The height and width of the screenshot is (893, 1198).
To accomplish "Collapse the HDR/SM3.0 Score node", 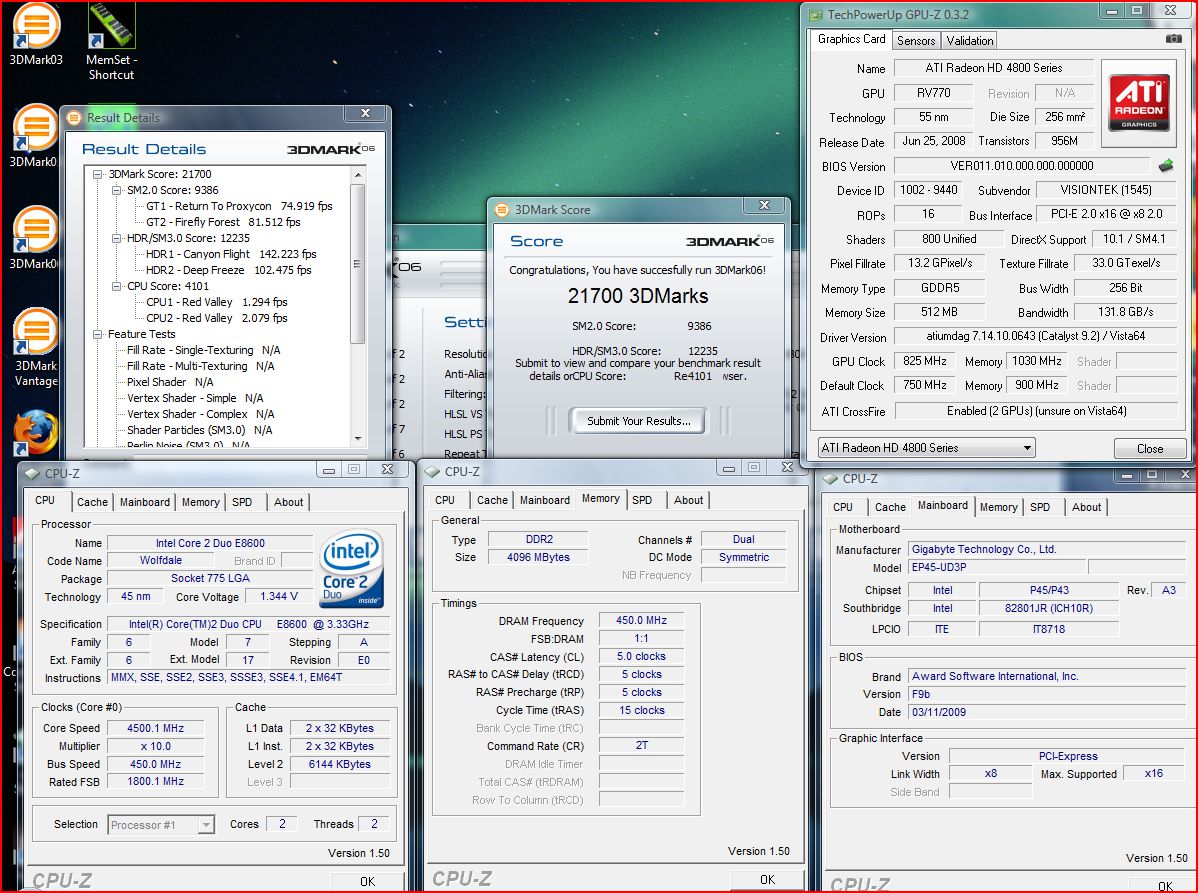I will 117,238.
